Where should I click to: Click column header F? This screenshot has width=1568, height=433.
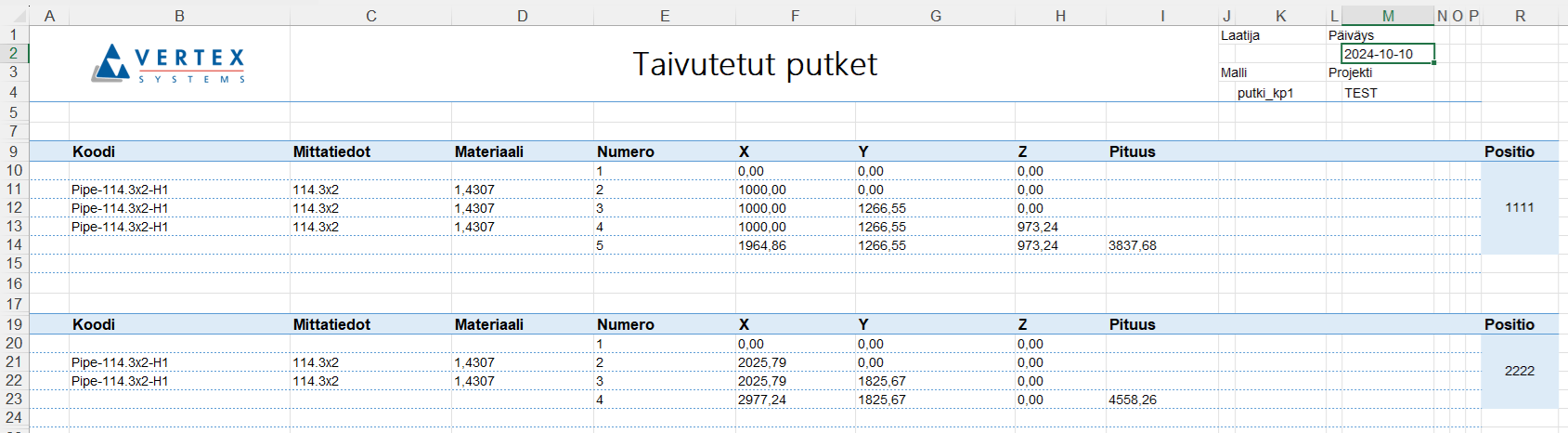[x=795, y=16]
